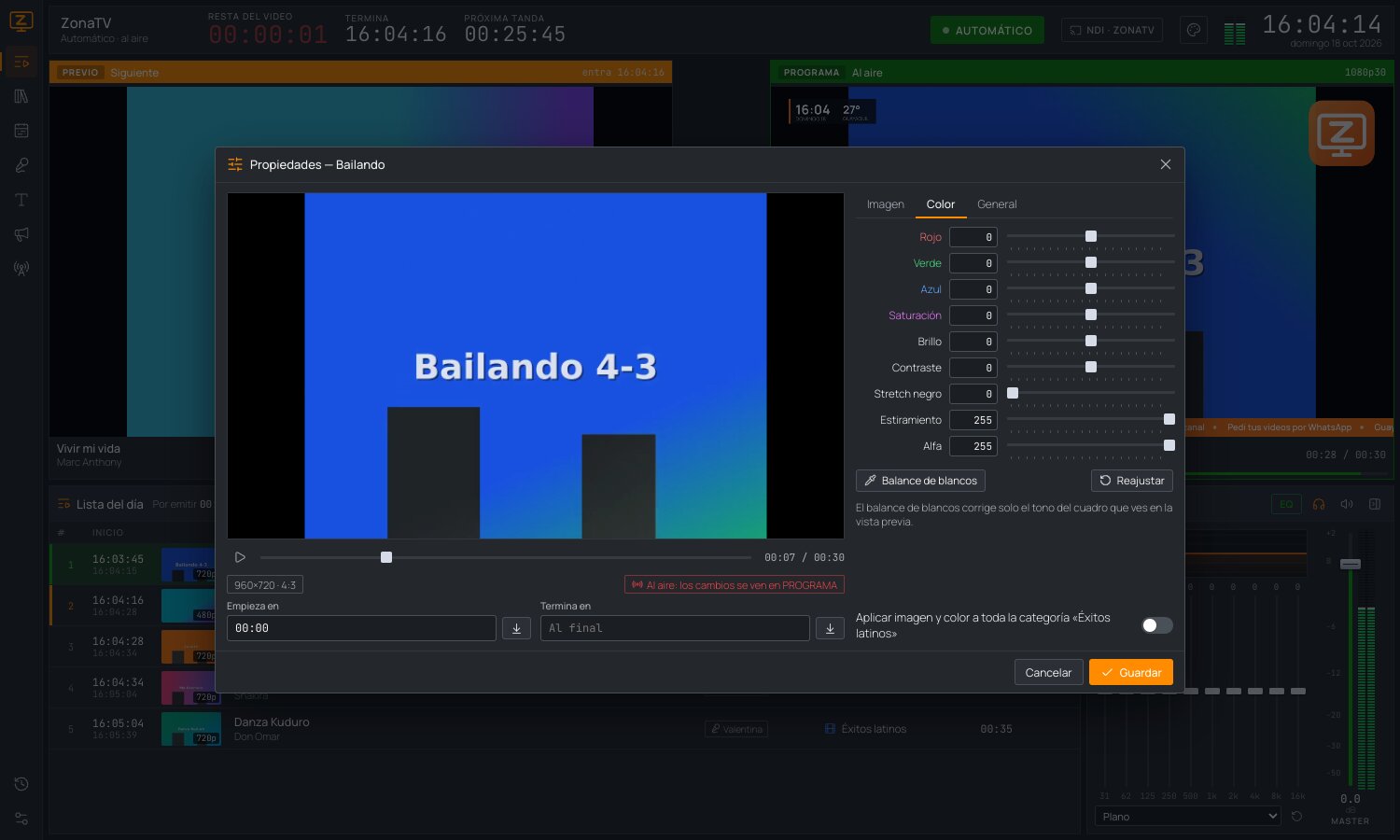Open the media library from the sidebar
This screenshot has height=840, width=1400.
21,96
